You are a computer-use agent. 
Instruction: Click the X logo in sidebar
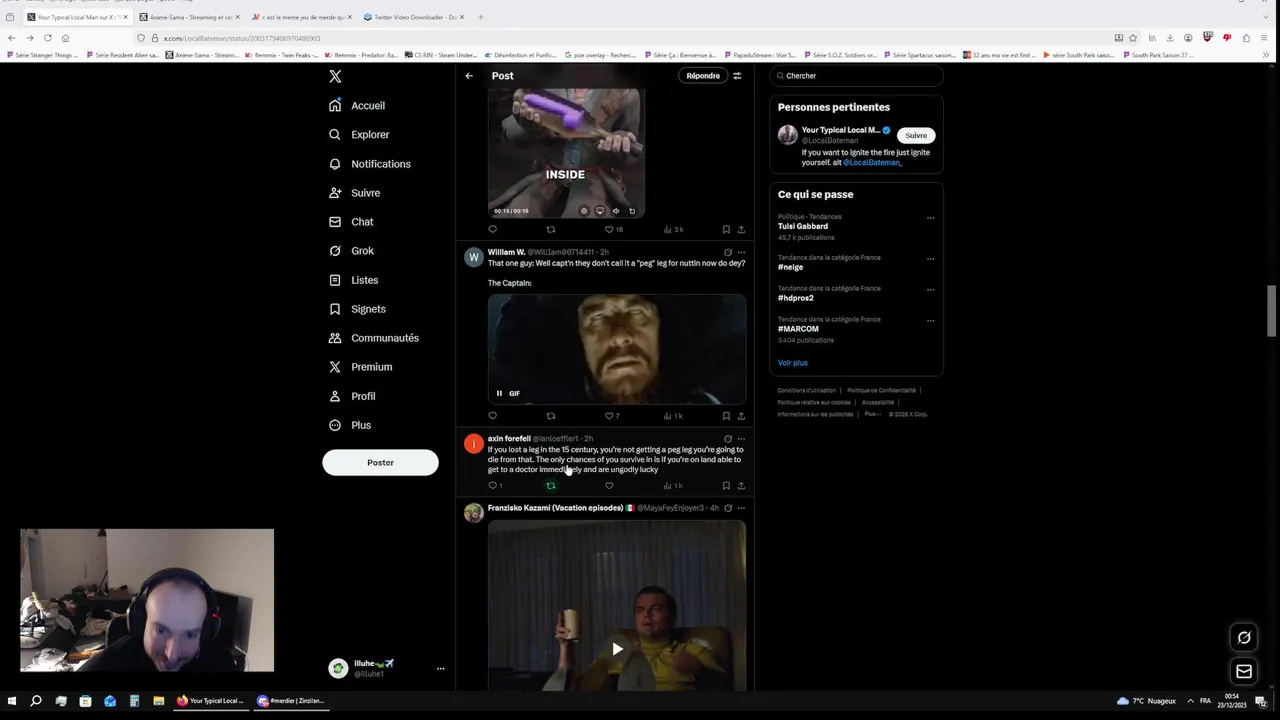[x=335, y=76]
